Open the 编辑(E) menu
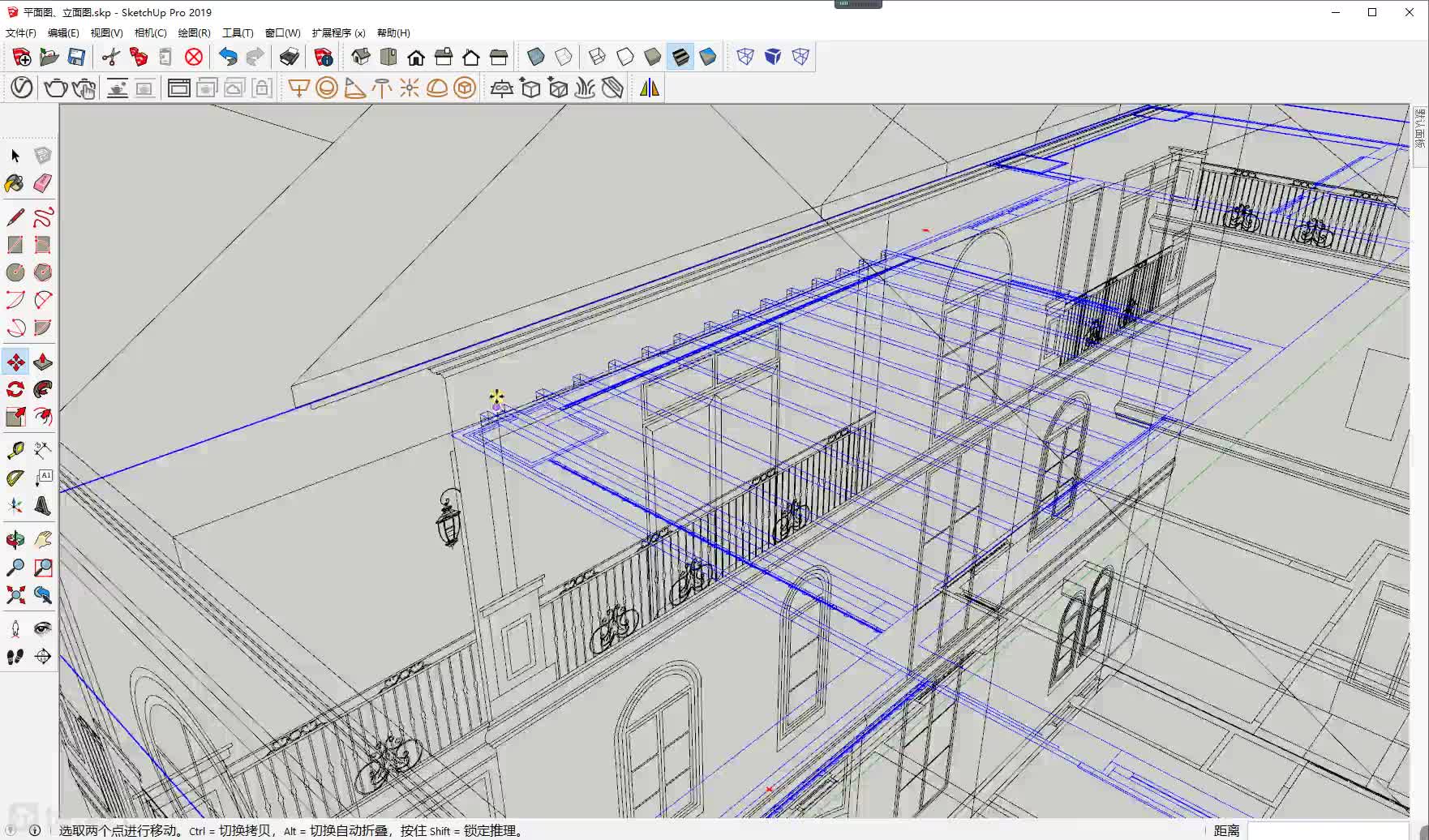1429x840 pixels. 63,33
